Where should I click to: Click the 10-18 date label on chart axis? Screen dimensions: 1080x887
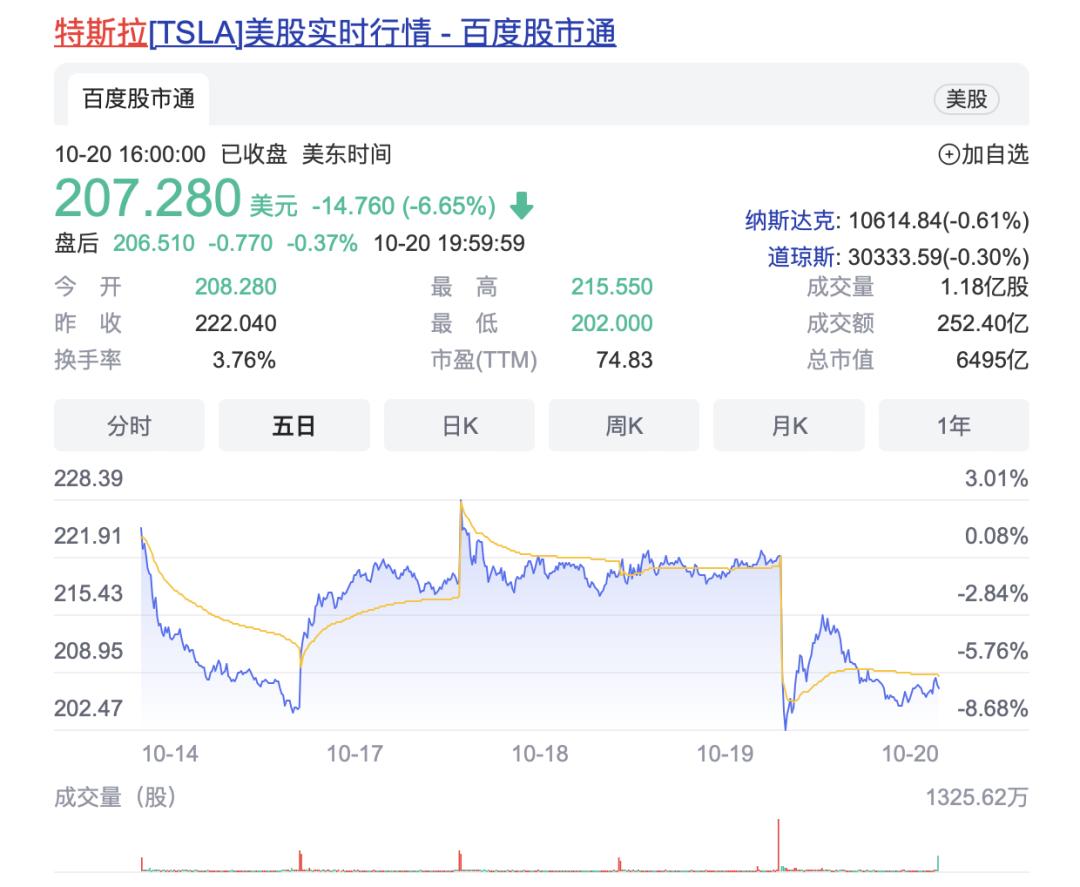tap(540, 753)
